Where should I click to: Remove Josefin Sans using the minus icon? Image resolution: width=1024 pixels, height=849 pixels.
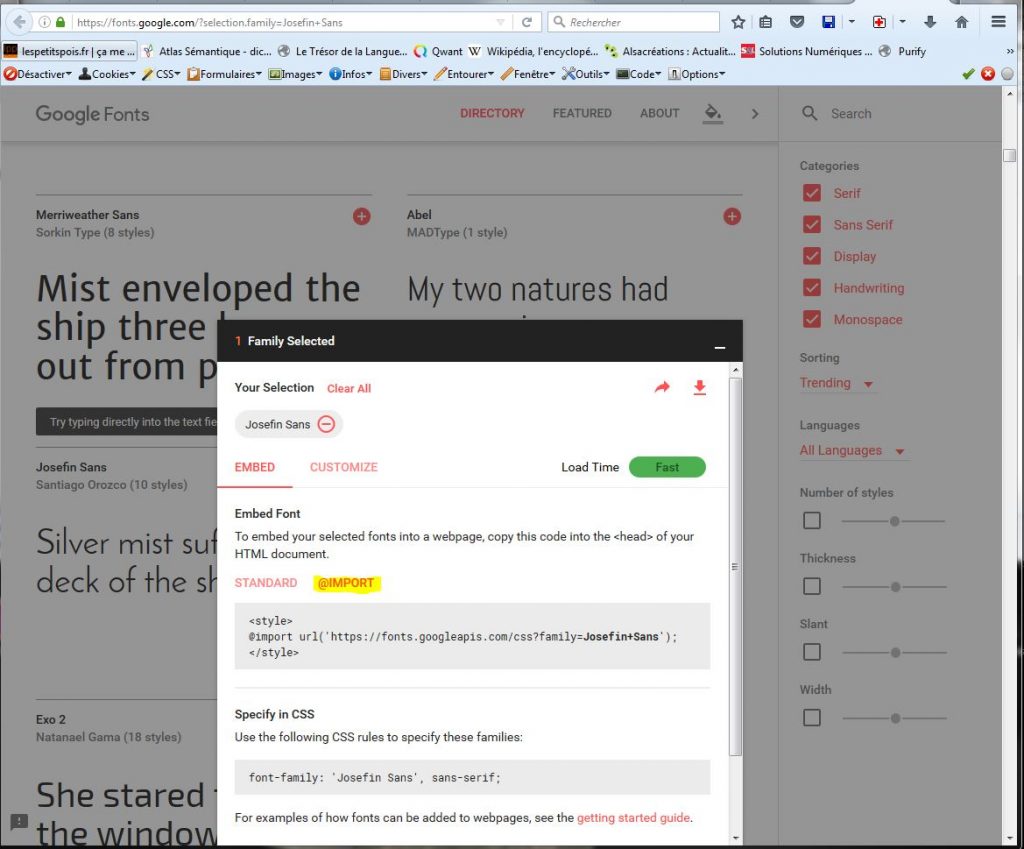(x=326, y=424)
